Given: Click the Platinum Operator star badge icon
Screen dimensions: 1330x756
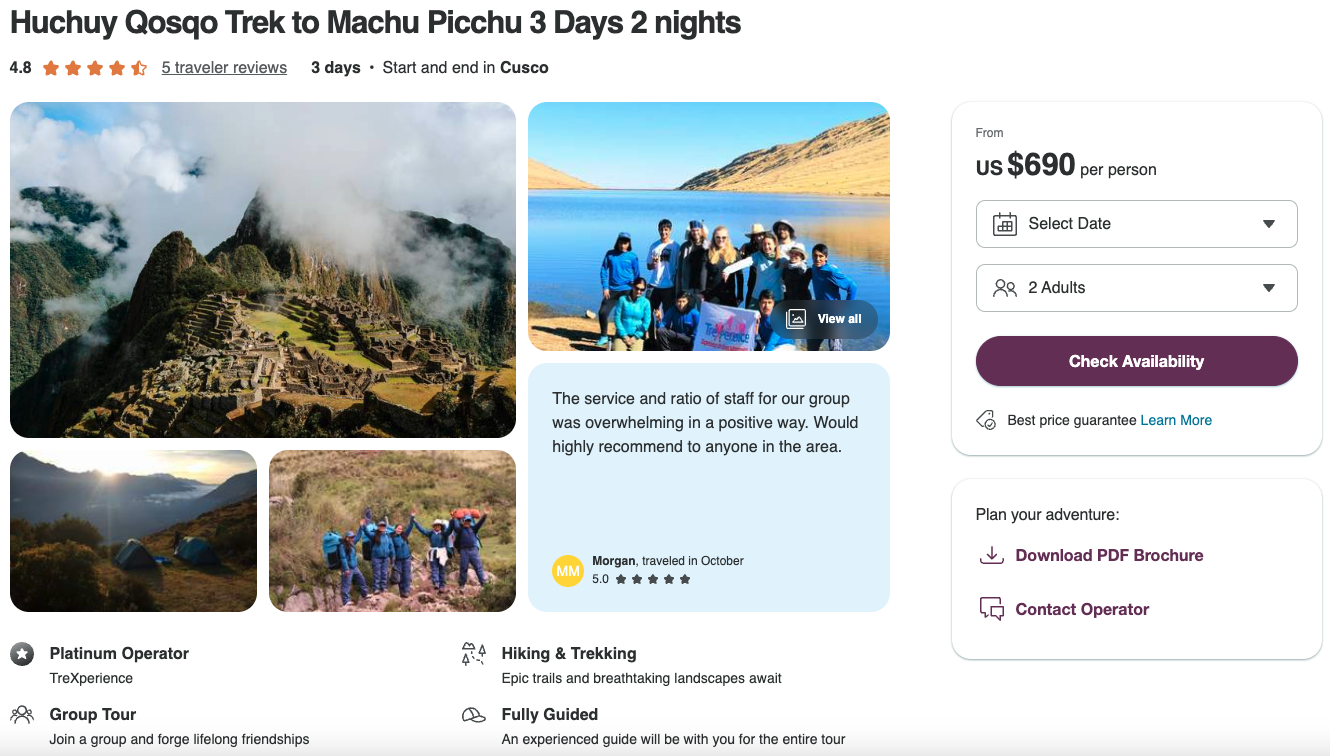Looking at the screenshot, I should [22, 654].
